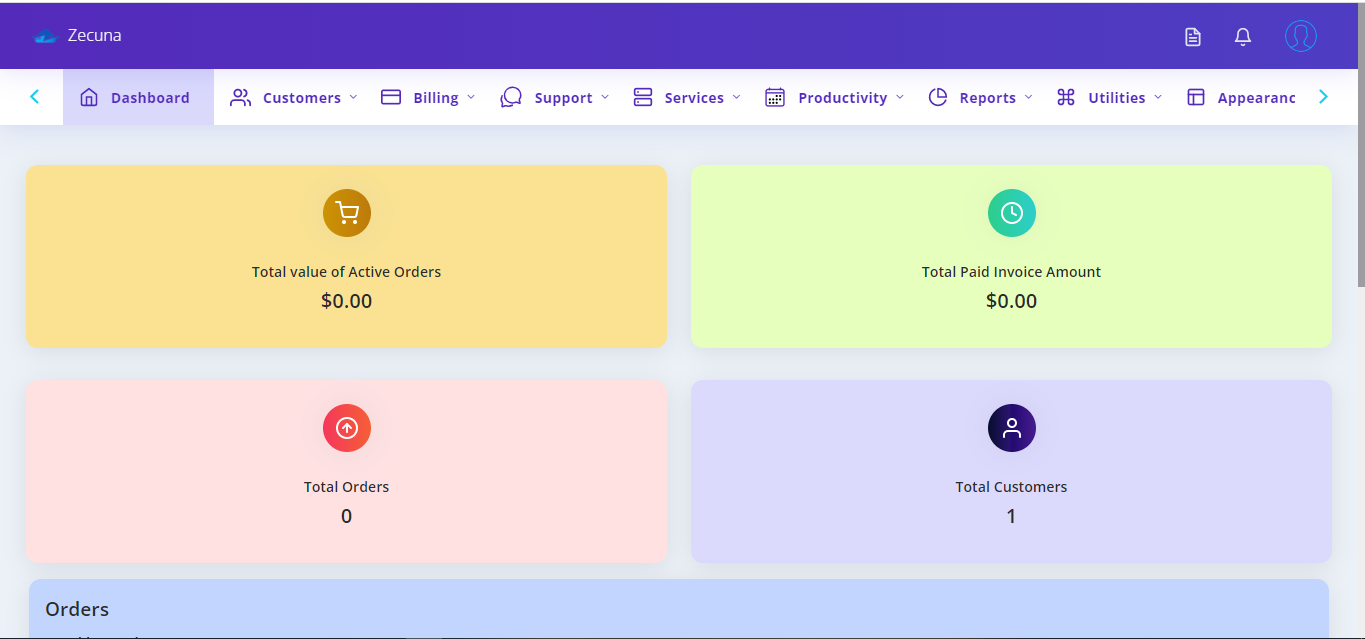Click the shopping cart icon on Active Orders
The height and width of the screenshot is (639, 1365).
[x=346, y=213]
